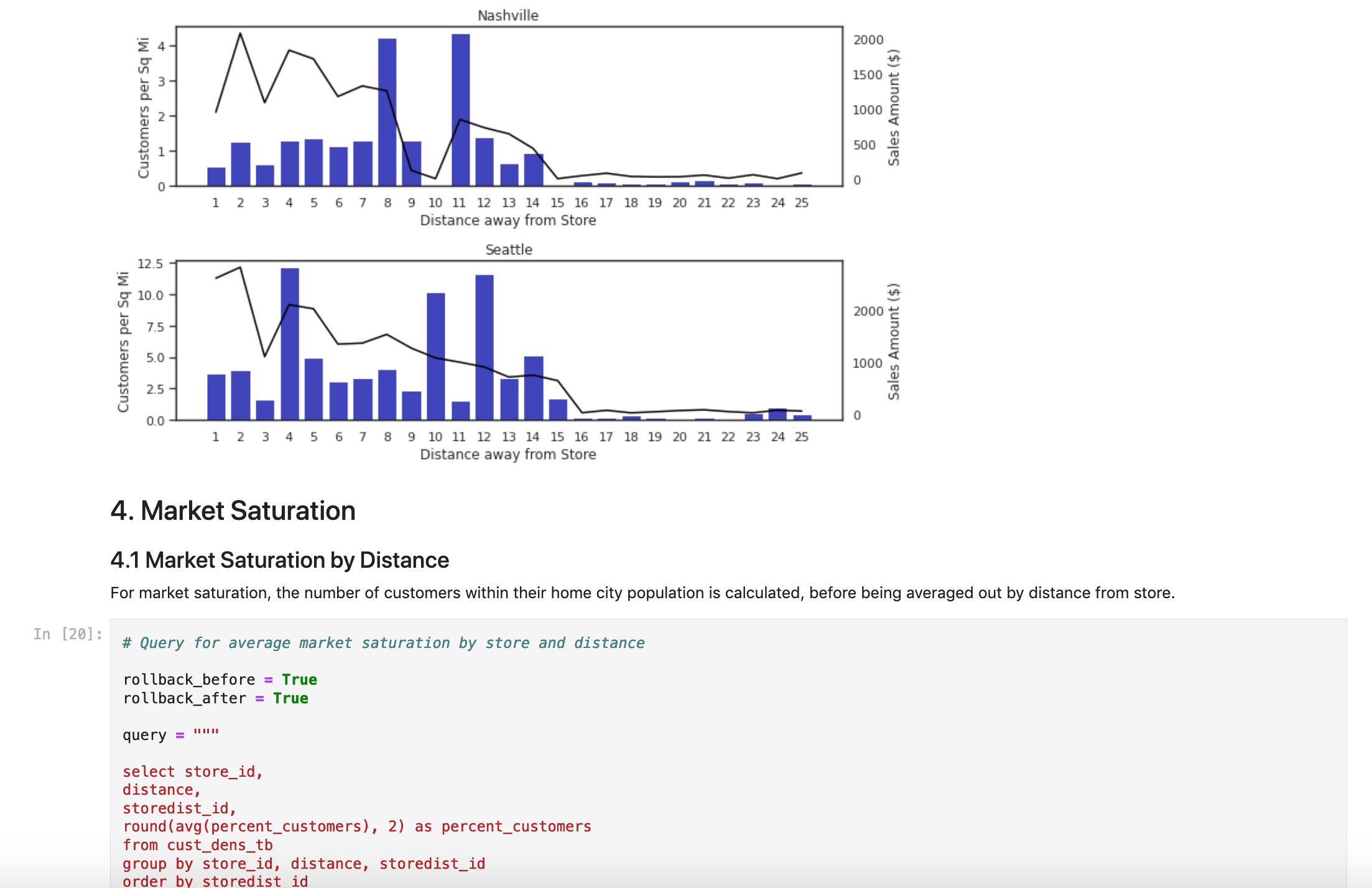Click the round(avg(percent_customers)) code line
Viewport: 1372px width, 888px height.
(x=356, y=826)
